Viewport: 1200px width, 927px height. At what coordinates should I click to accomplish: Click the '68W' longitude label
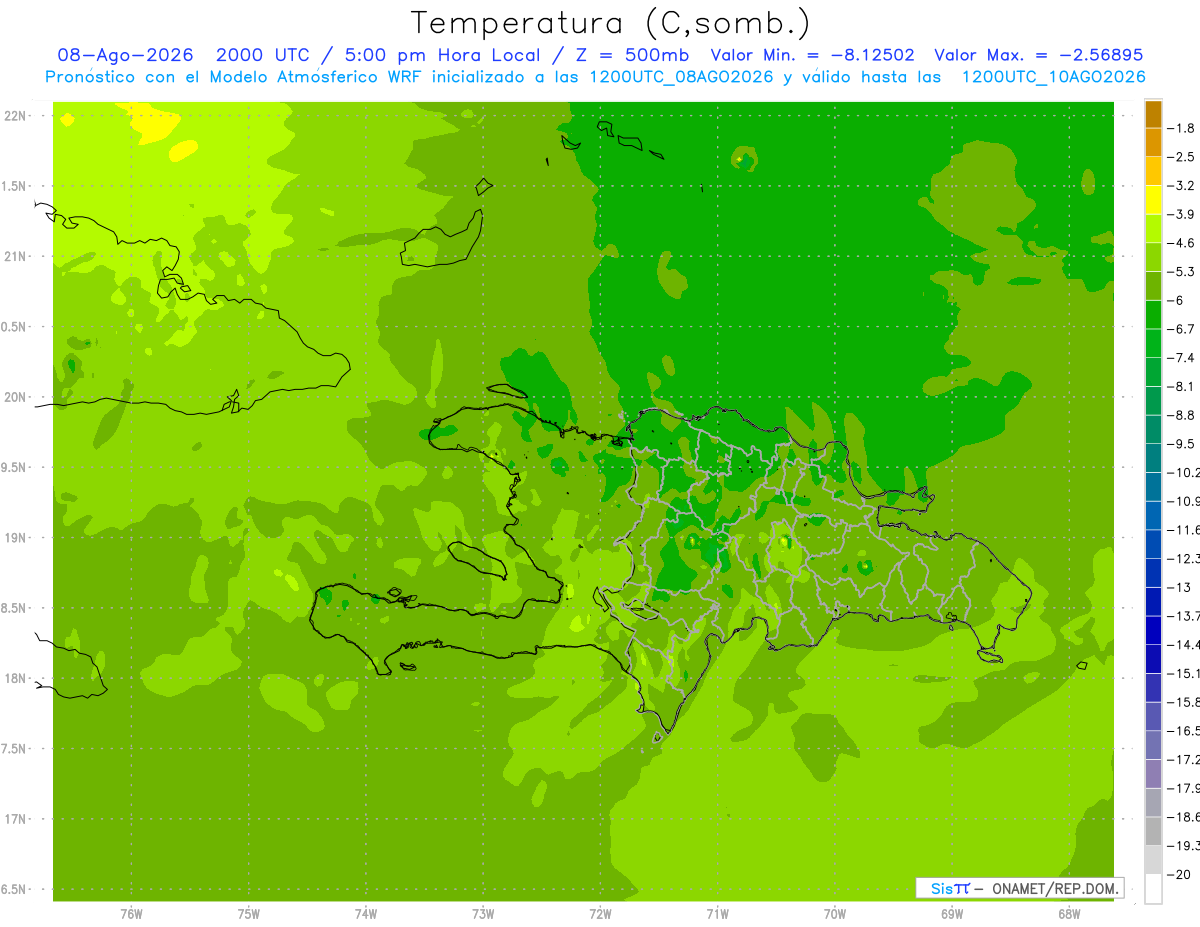pos(1069,913)
